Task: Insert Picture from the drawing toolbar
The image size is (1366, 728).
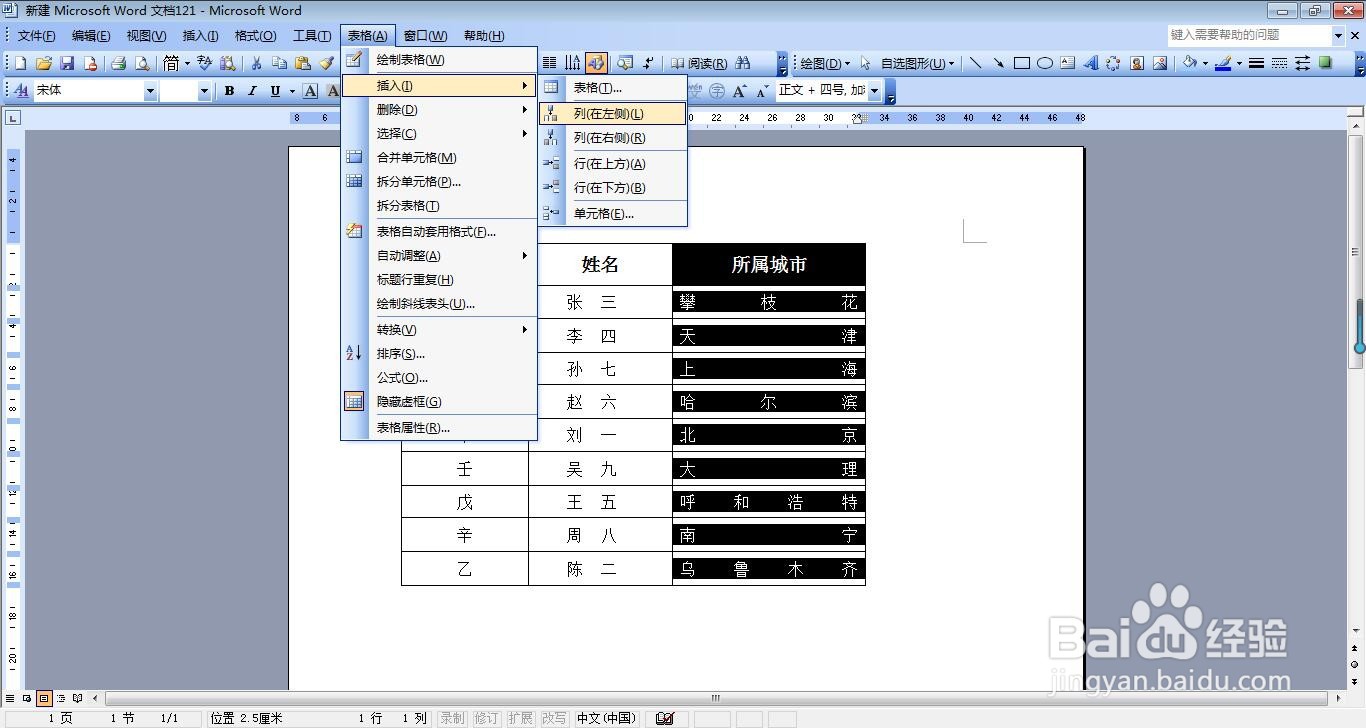Action: (1160, 63)
